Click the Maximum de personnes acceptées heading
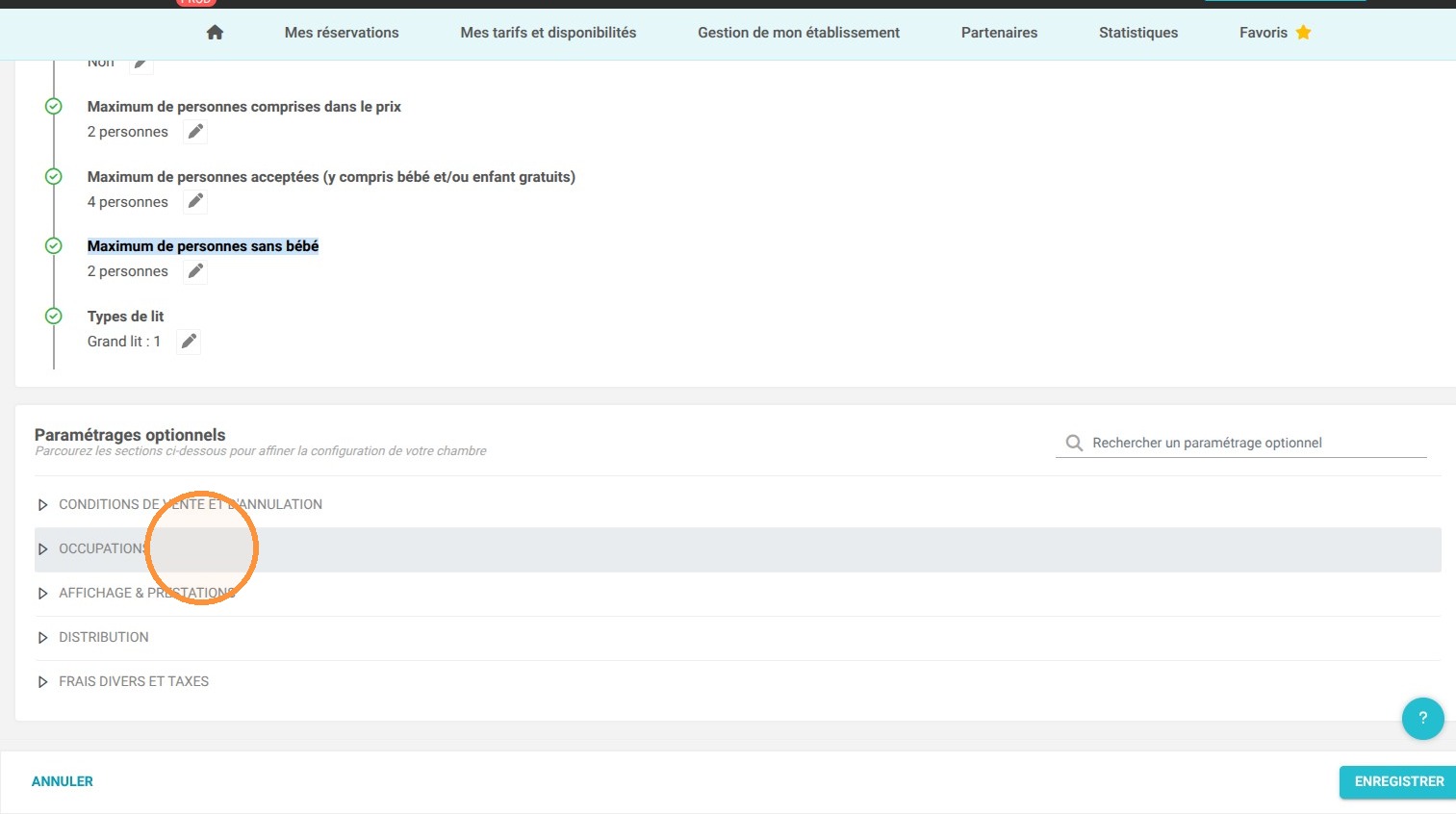The image size is (1456, 814). [331, 177]
